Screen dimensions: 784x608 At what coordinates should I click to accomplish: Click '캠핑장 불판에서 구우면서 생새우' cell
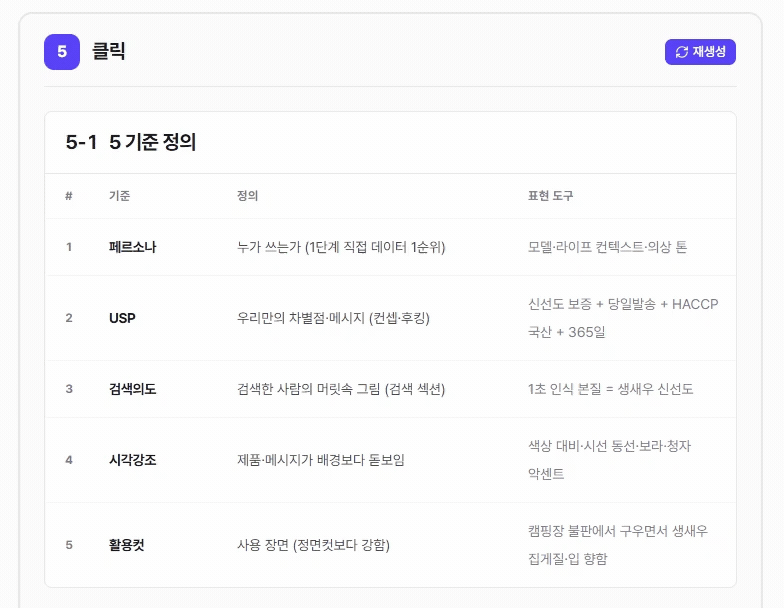[618, 545]
